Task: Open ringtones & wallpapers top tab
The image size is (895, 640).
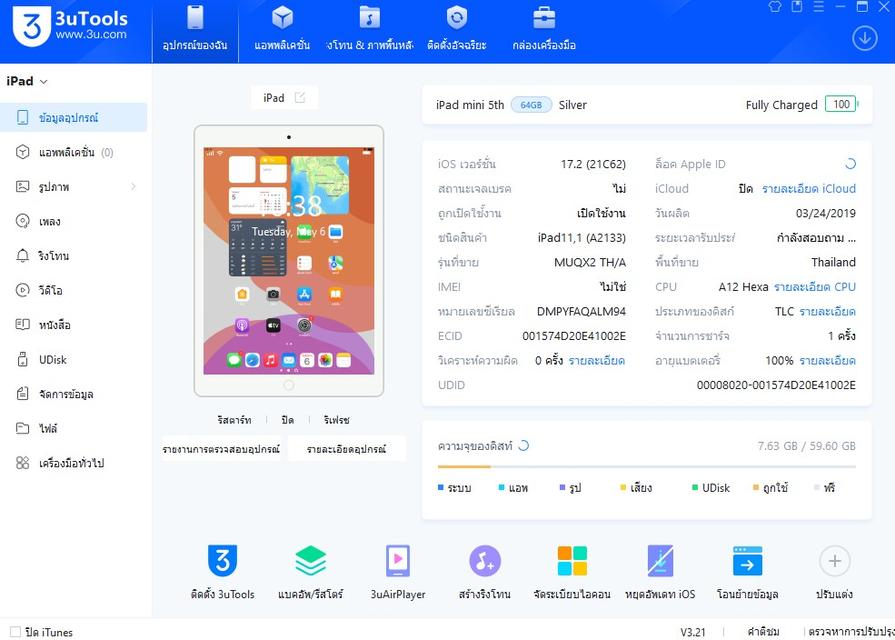Action: tap(370, 30)
